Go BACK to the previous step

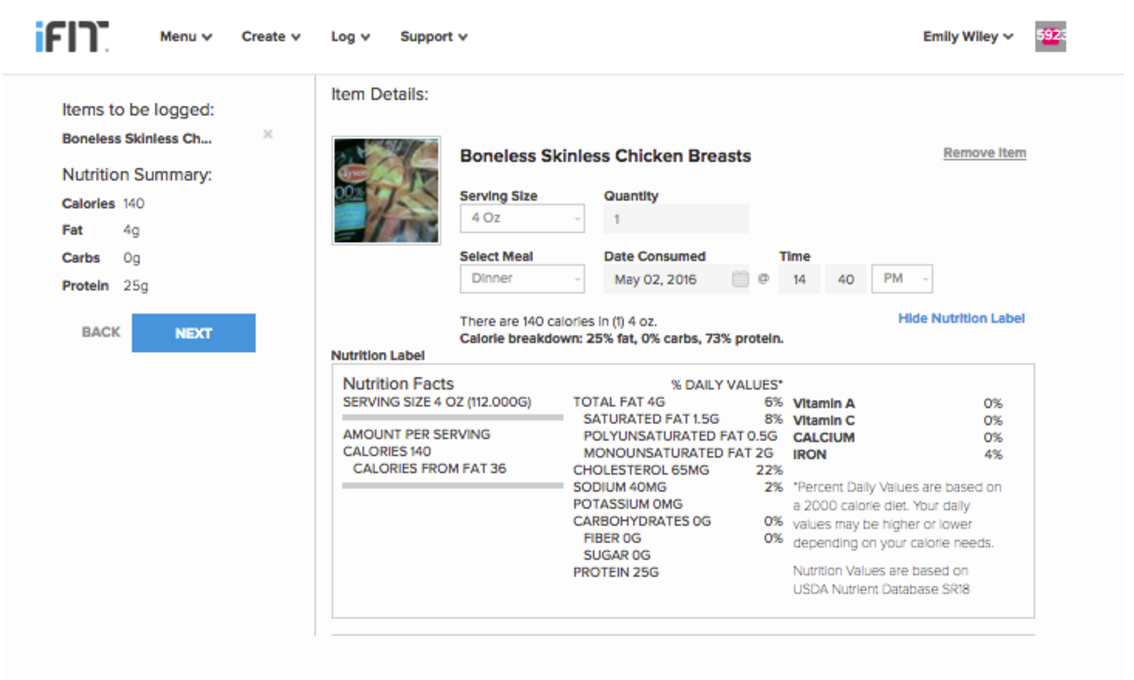coord(101,332)
